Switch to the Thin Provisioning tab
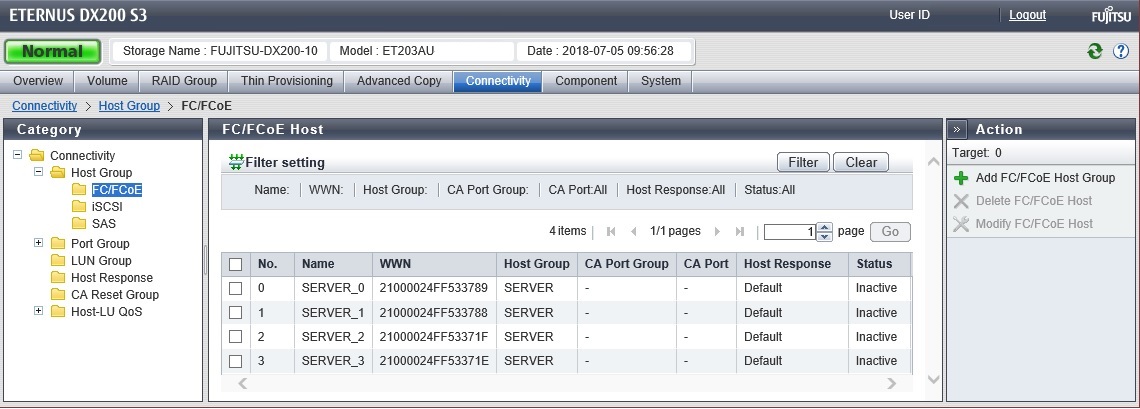The image size is (1140, 409). coord(286,81)
